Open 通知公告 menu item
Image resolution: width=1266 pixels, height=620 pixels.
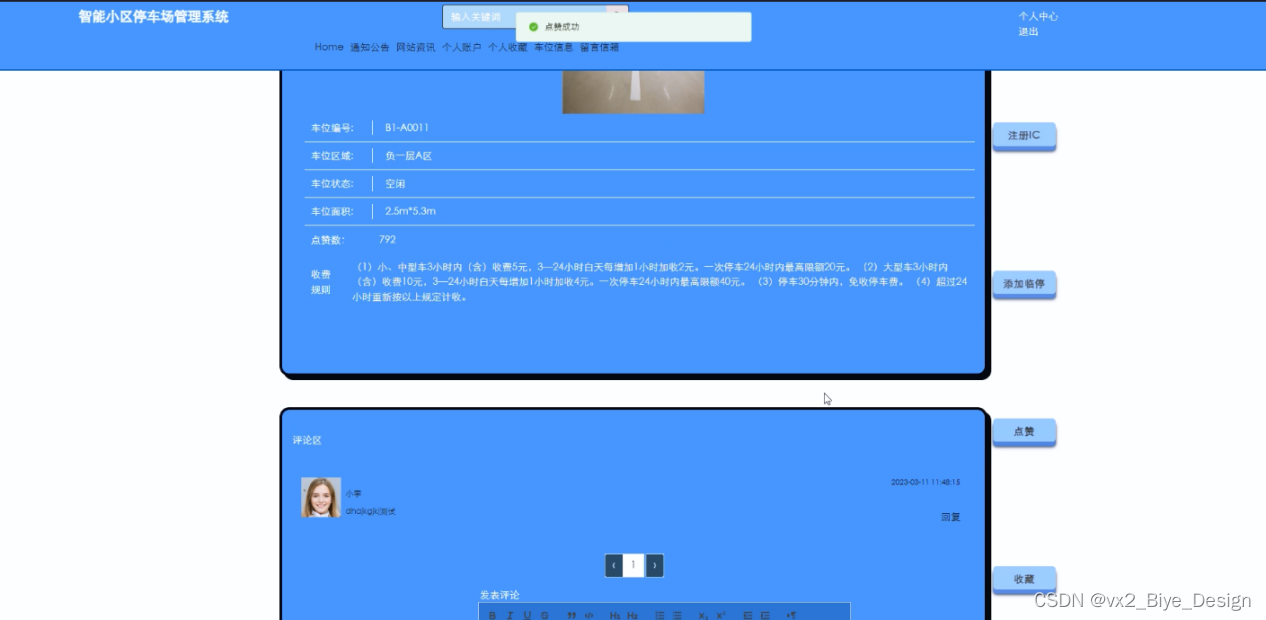pos(370,47)
